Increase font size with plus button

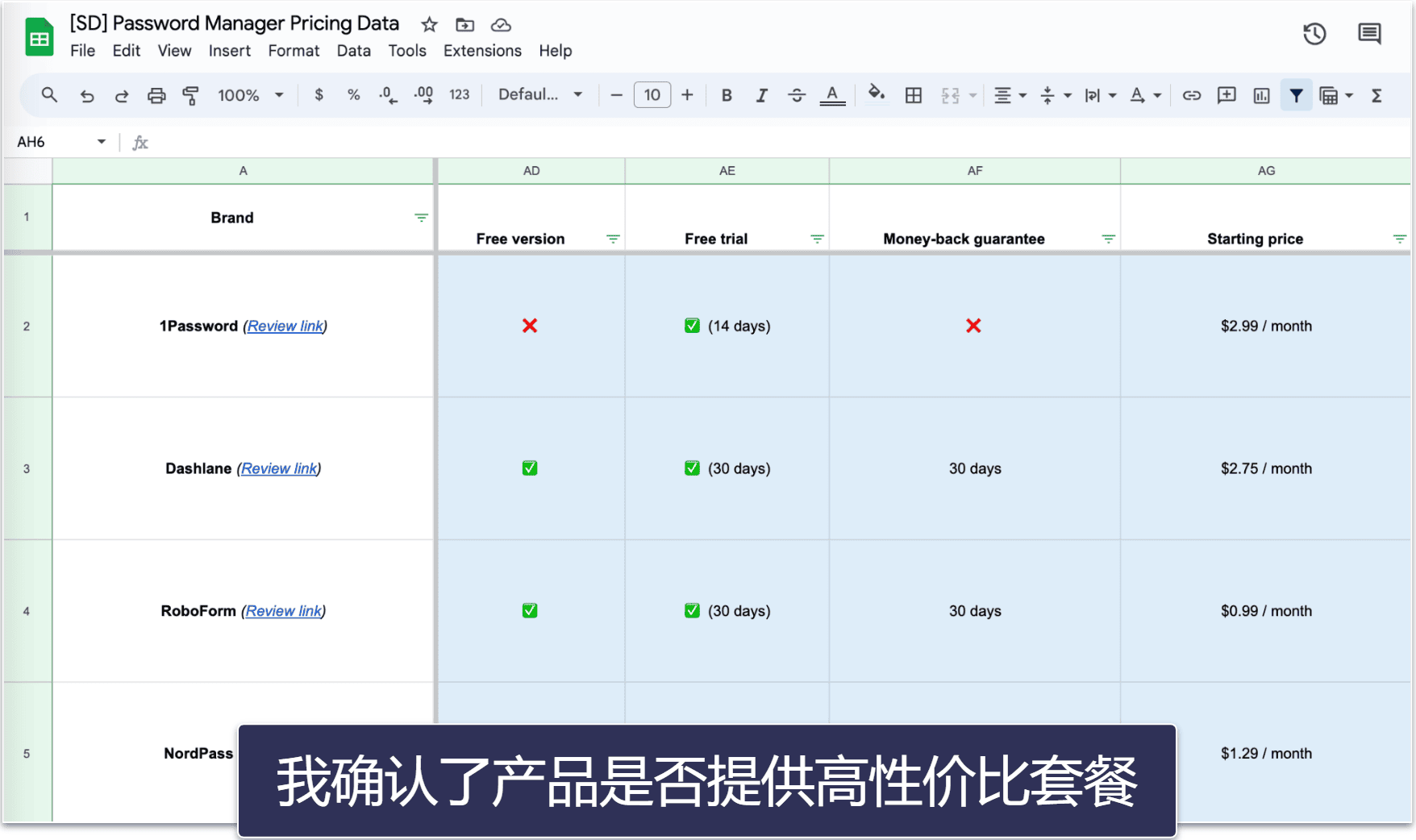coord(687,95)
